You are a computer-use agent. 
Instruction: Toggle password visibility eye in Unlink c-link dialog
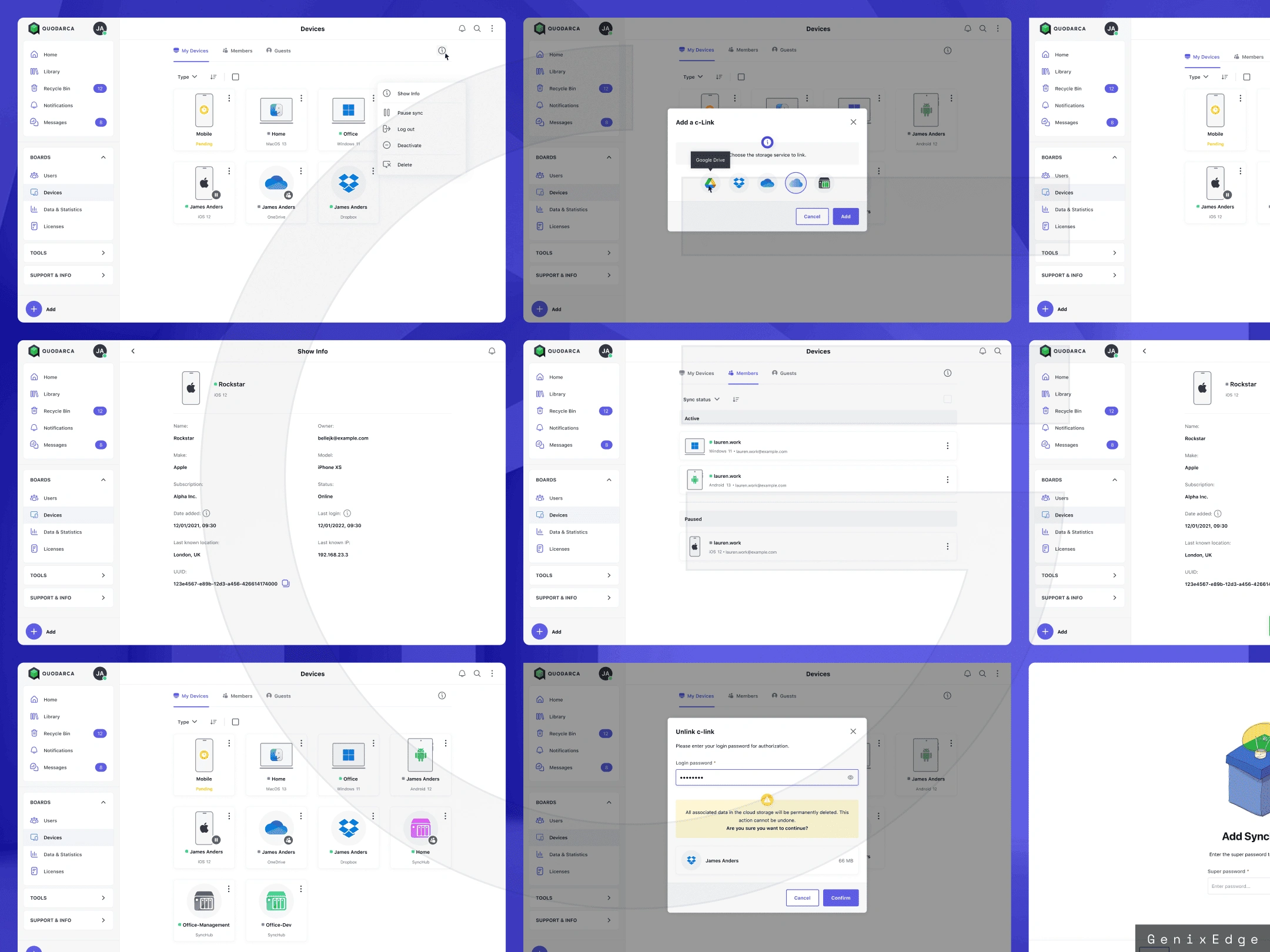point(850,777)
